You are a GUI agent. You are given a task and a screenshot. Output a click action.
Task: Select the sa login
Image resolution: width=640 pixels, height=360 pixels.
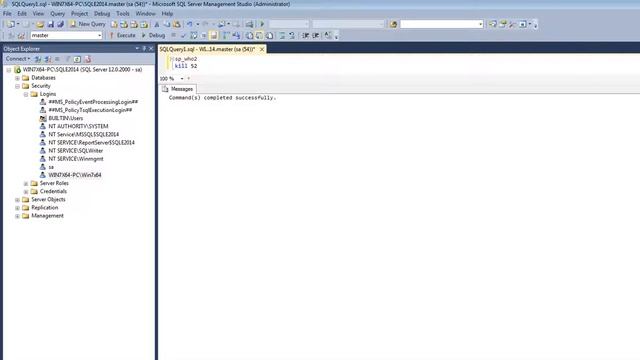point(51,167)
